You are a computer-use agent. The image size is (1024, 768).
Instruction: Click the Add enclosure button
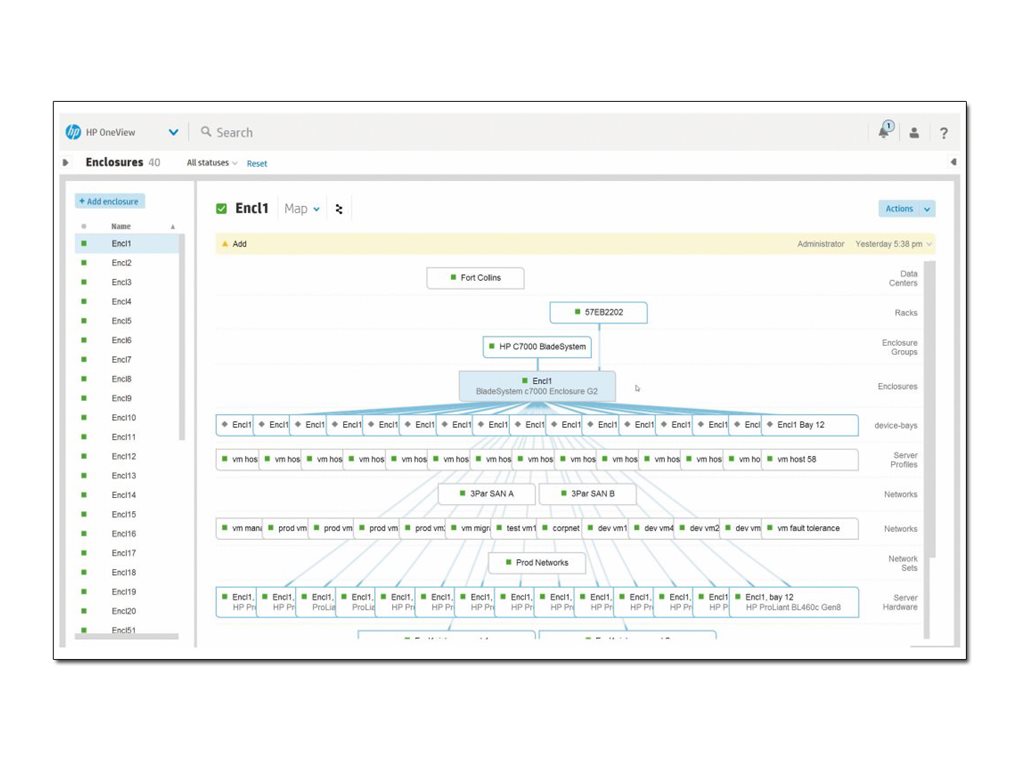coord(109,201)
